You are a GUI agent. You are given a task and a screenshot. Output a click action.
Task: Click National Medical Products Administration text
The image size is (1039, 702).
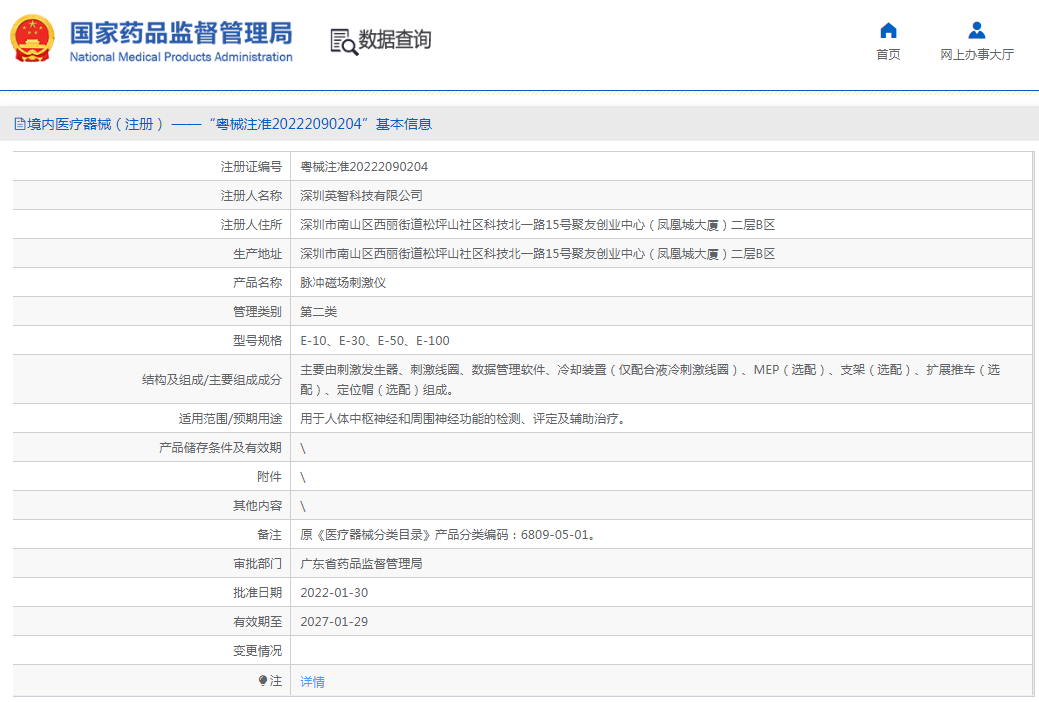click(181, 57)
